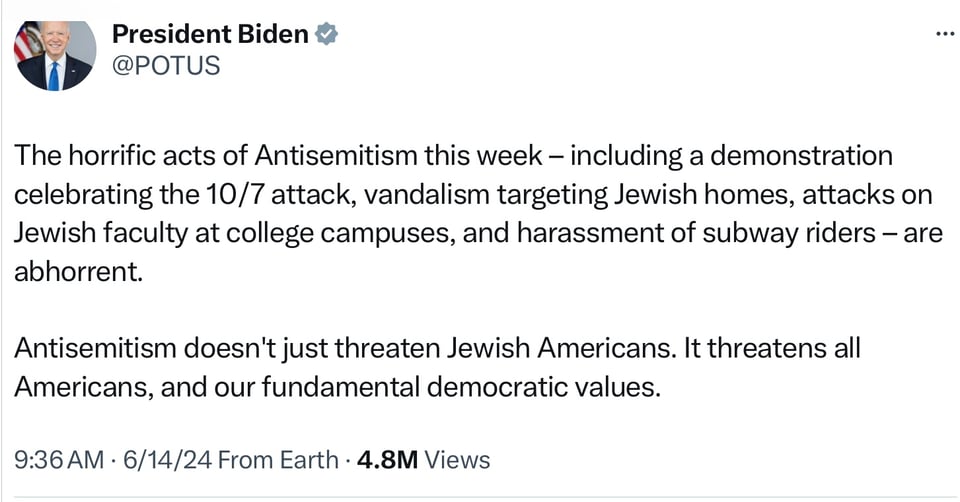Click the From Earth location label
Screen dimensions: 960x502
[x=278, y=460]
